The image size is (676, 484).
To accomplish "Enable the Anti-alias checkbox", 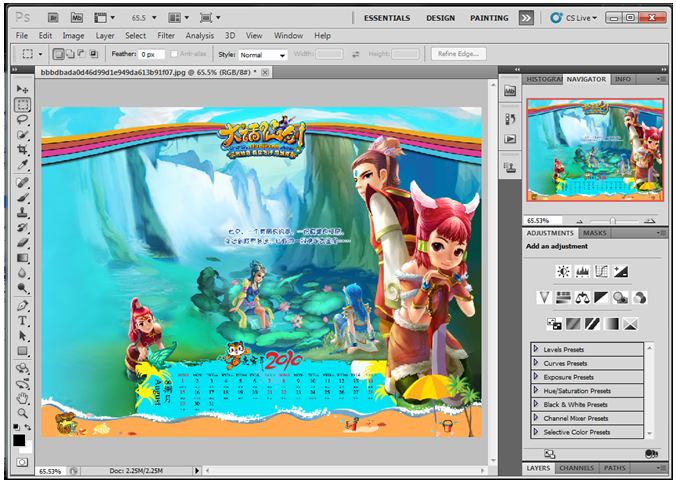I will pos(175,54).
